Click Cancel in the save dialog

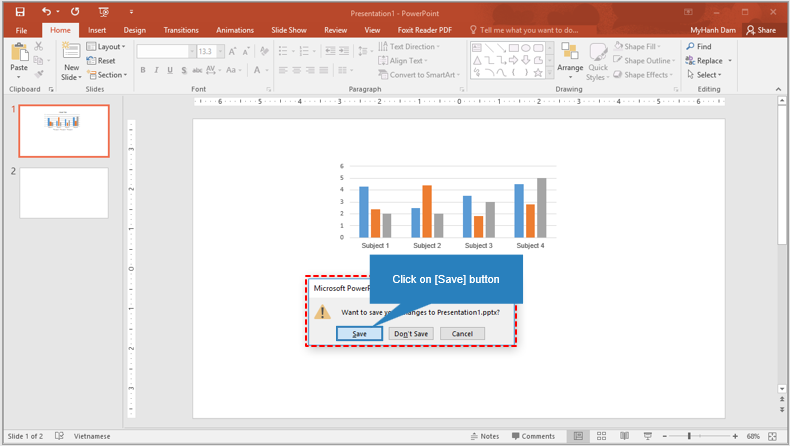[x=463, y=334]
